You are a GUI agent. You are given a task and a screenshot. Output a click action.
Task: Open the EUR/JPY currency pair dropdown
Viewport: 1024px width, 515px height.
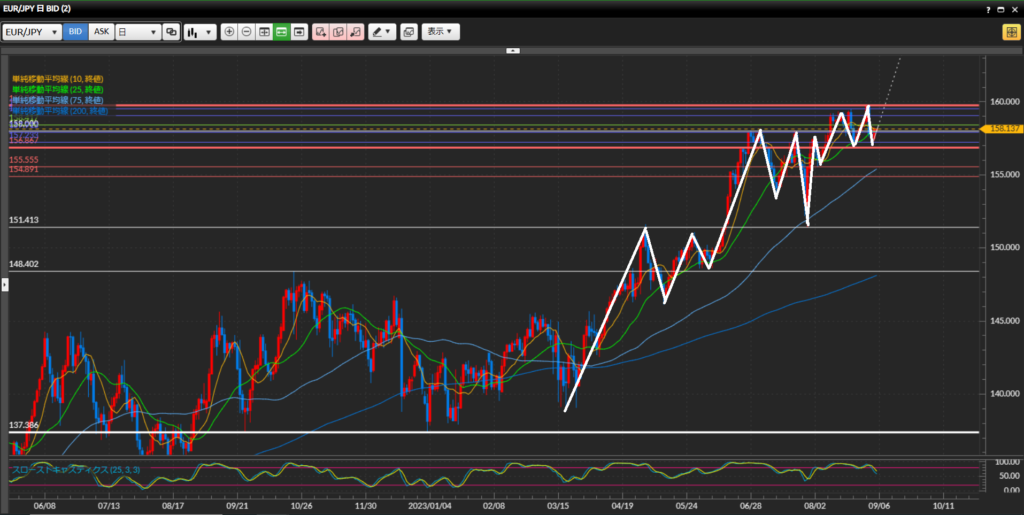pyautogui.click(x=32, y=32)
